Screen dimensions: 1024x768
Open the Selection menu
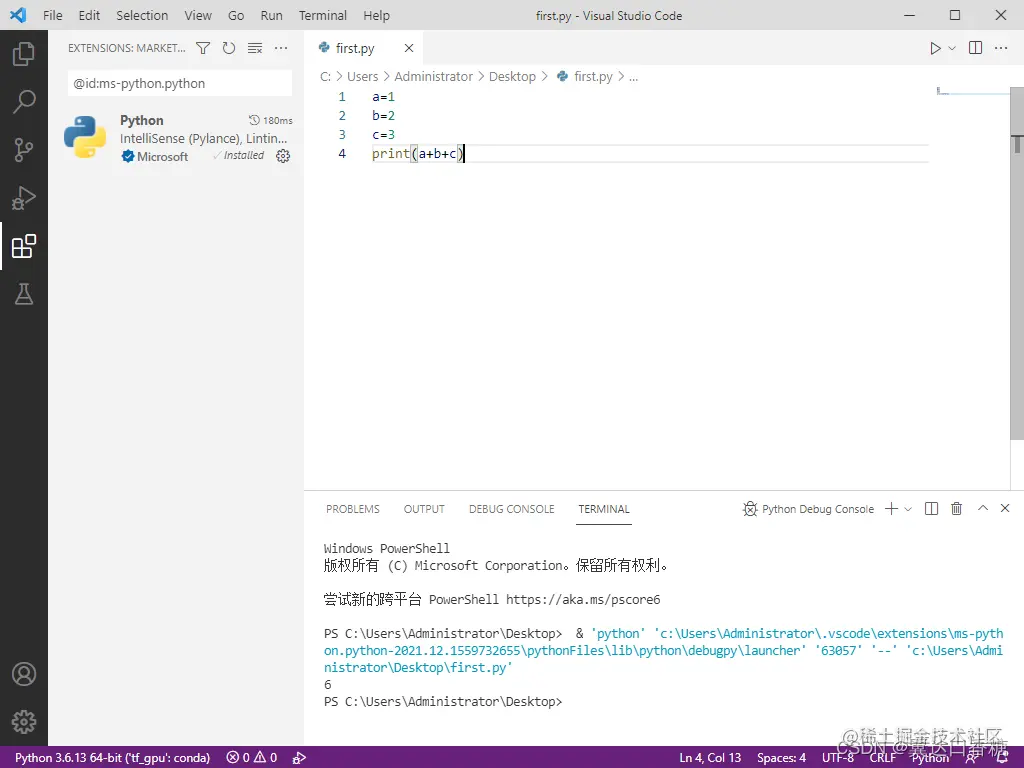[x=142, y=15]
